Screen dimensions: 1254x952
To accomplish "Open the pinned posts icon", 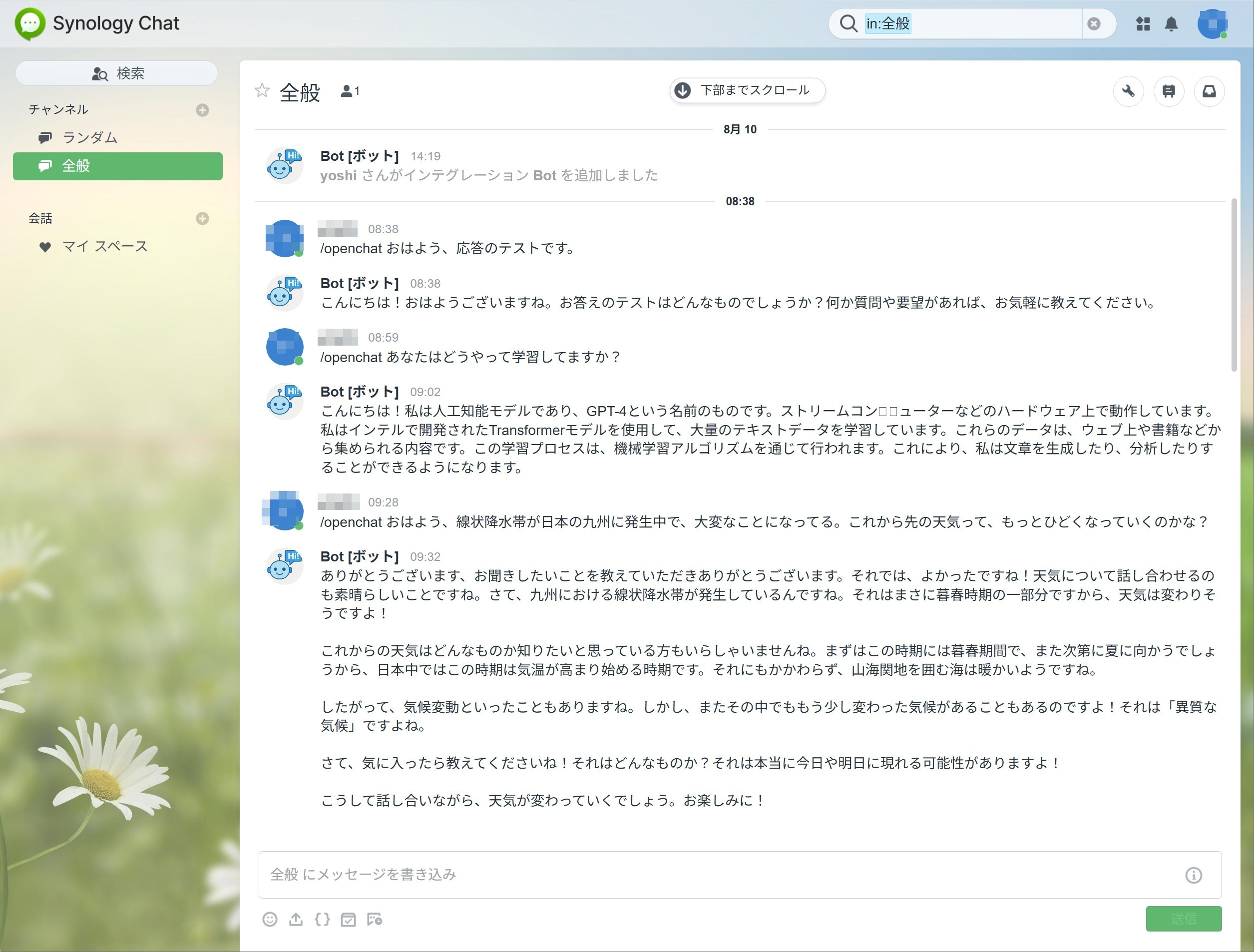I will click(x=1169, y=91).
